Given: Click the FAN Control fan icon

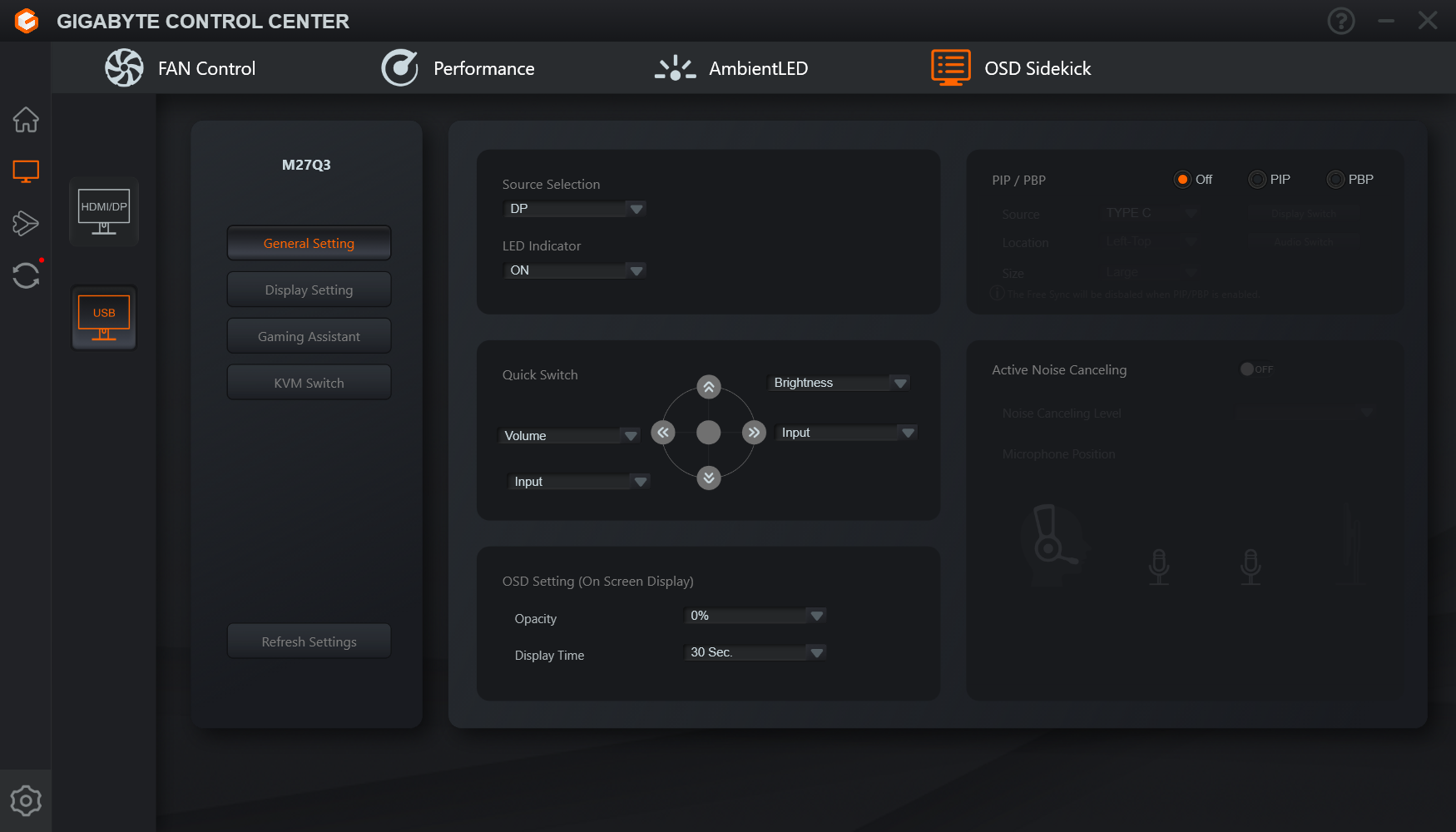Looking at the screenshot, I should tap(124, 68).
